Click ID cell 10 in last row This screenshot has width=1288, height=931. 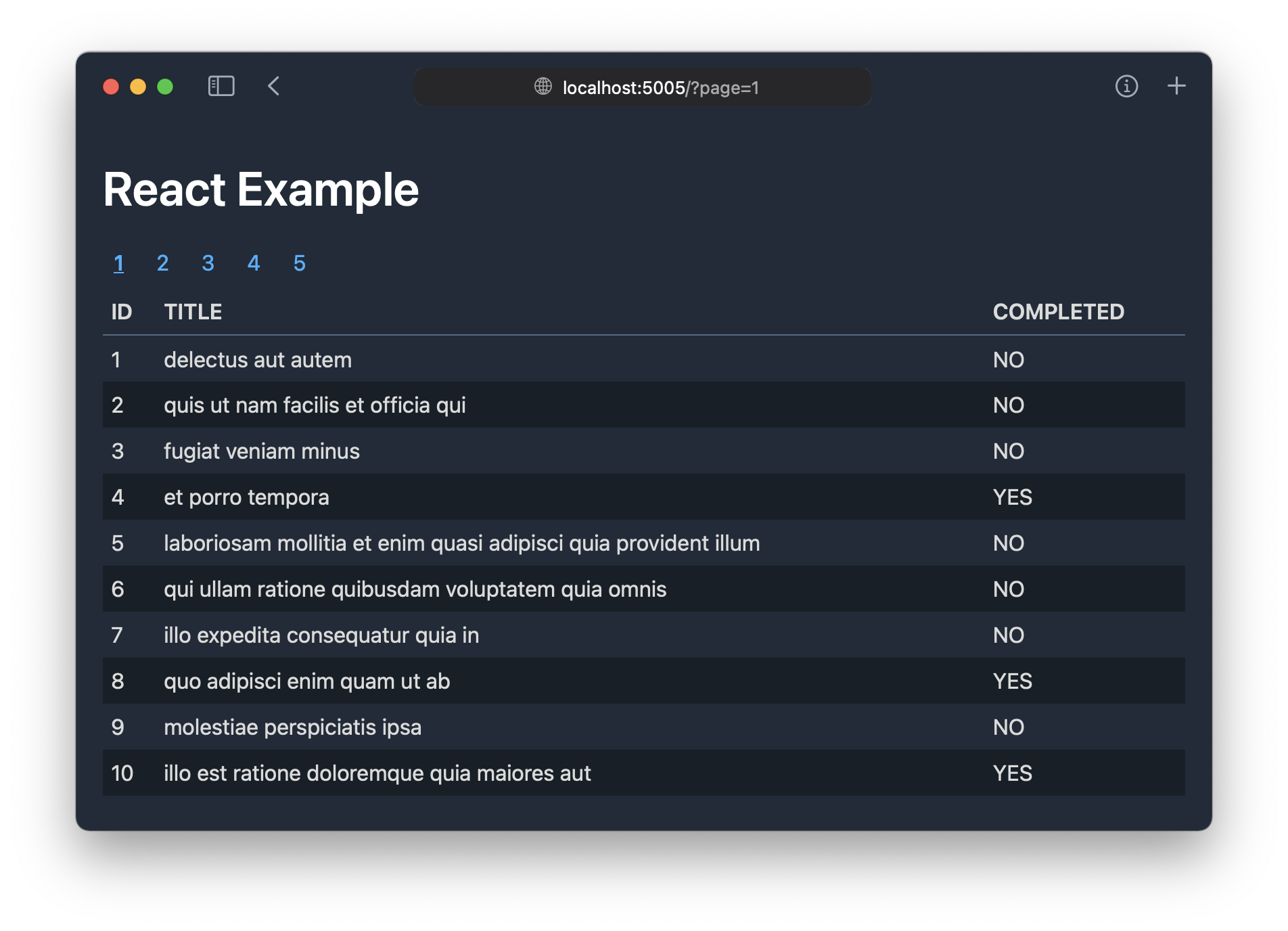[122, 773]
